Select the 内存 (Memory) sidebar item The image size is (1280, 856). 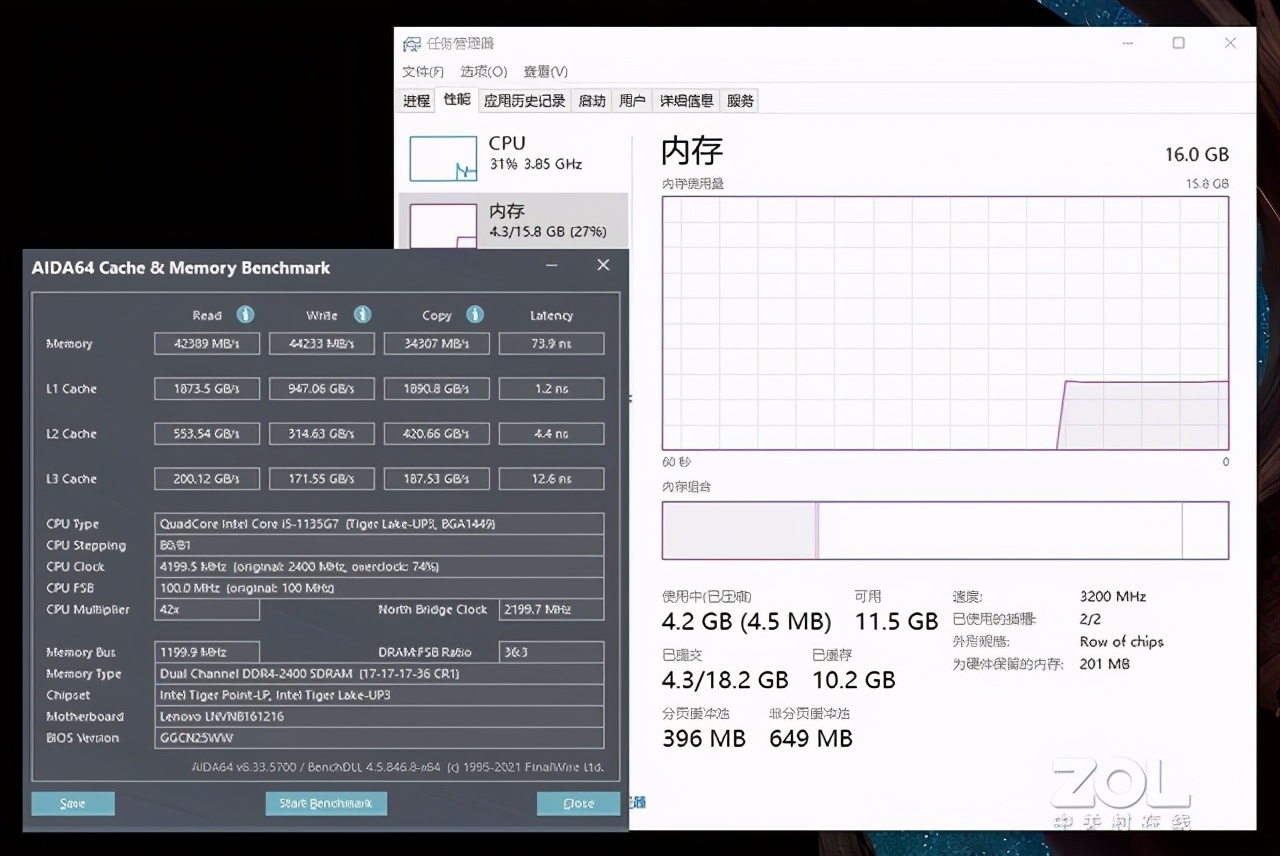(x=513, y=221)
